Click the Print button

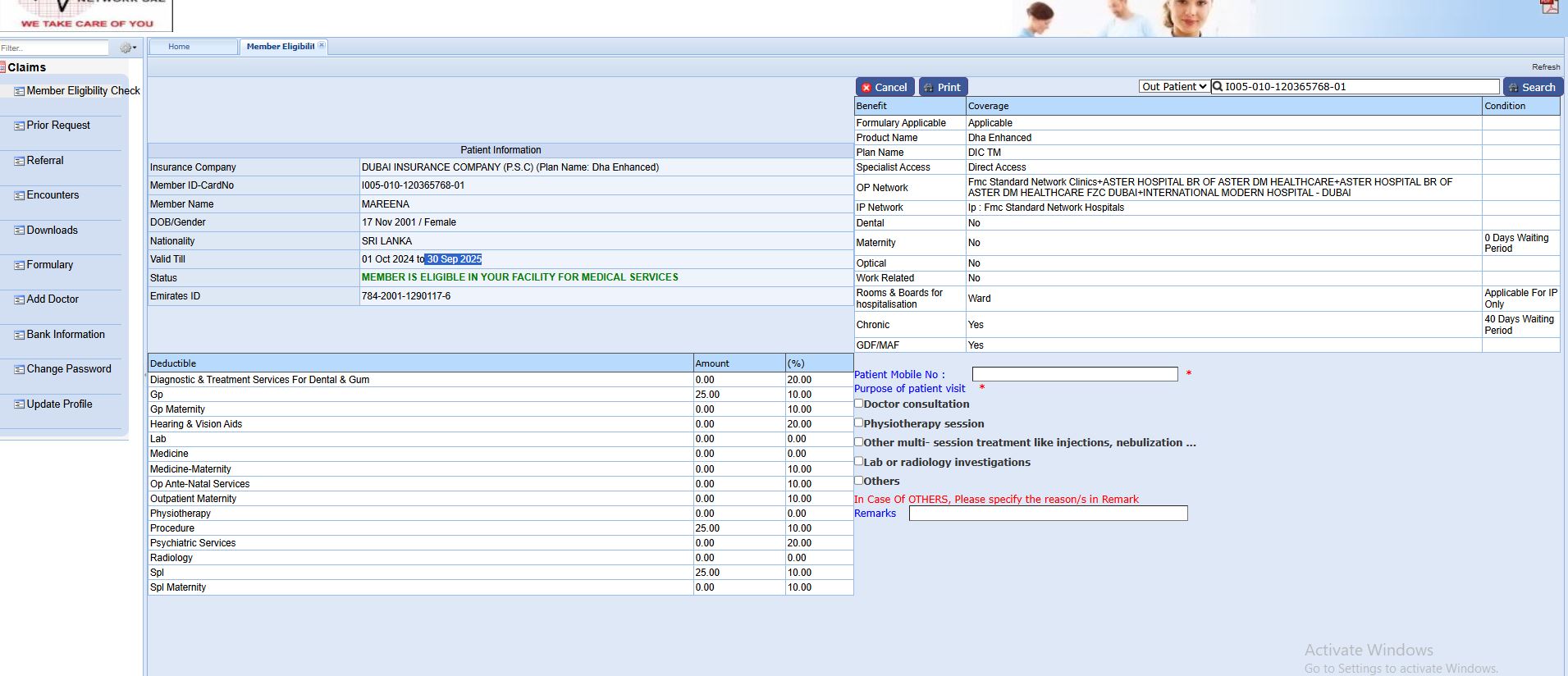[943, 87]
